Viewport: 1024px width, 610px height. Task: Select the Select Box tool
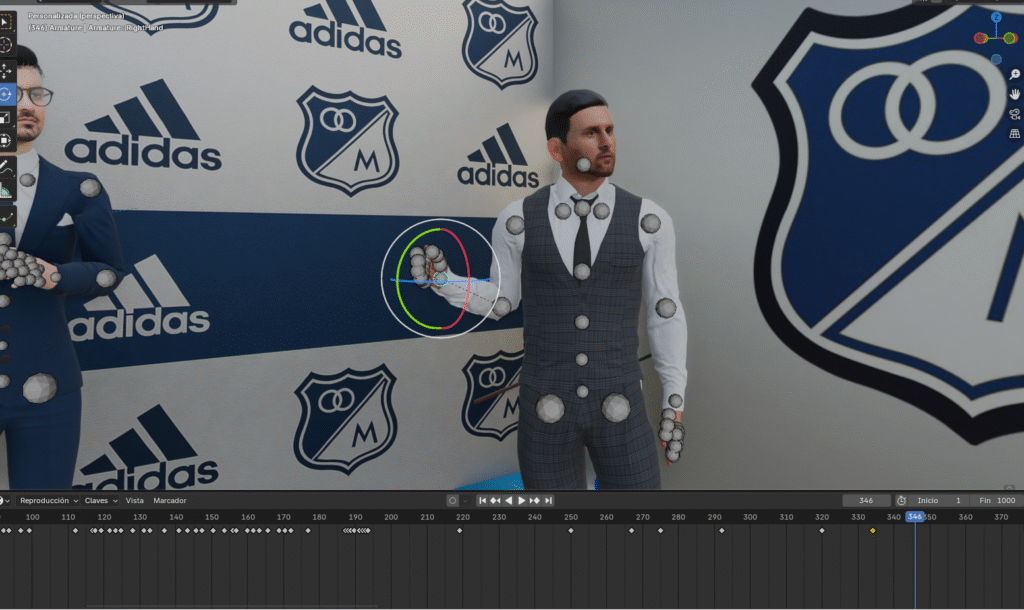6,22
